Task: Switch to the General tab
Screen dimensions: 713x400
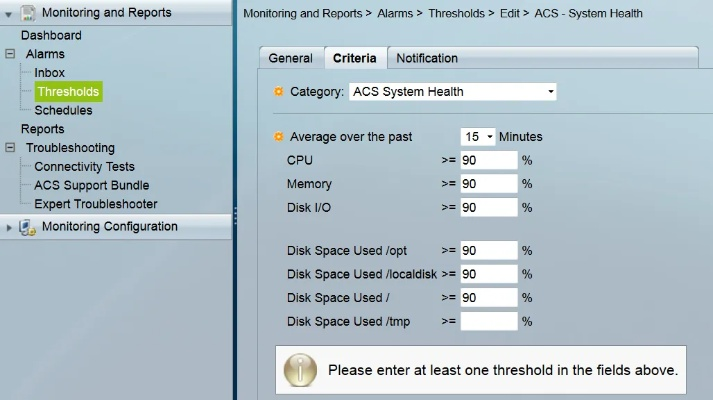Action: coord(291,58)
